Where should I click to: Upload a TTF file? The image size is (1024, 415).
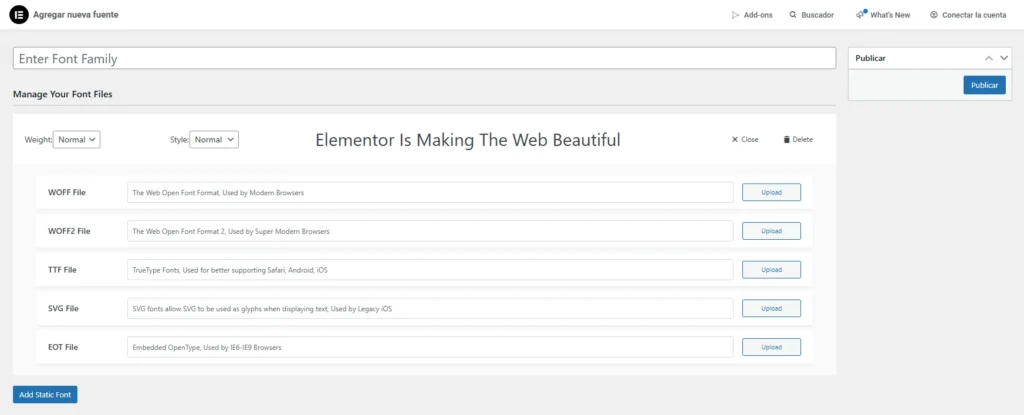pos(771,270)
